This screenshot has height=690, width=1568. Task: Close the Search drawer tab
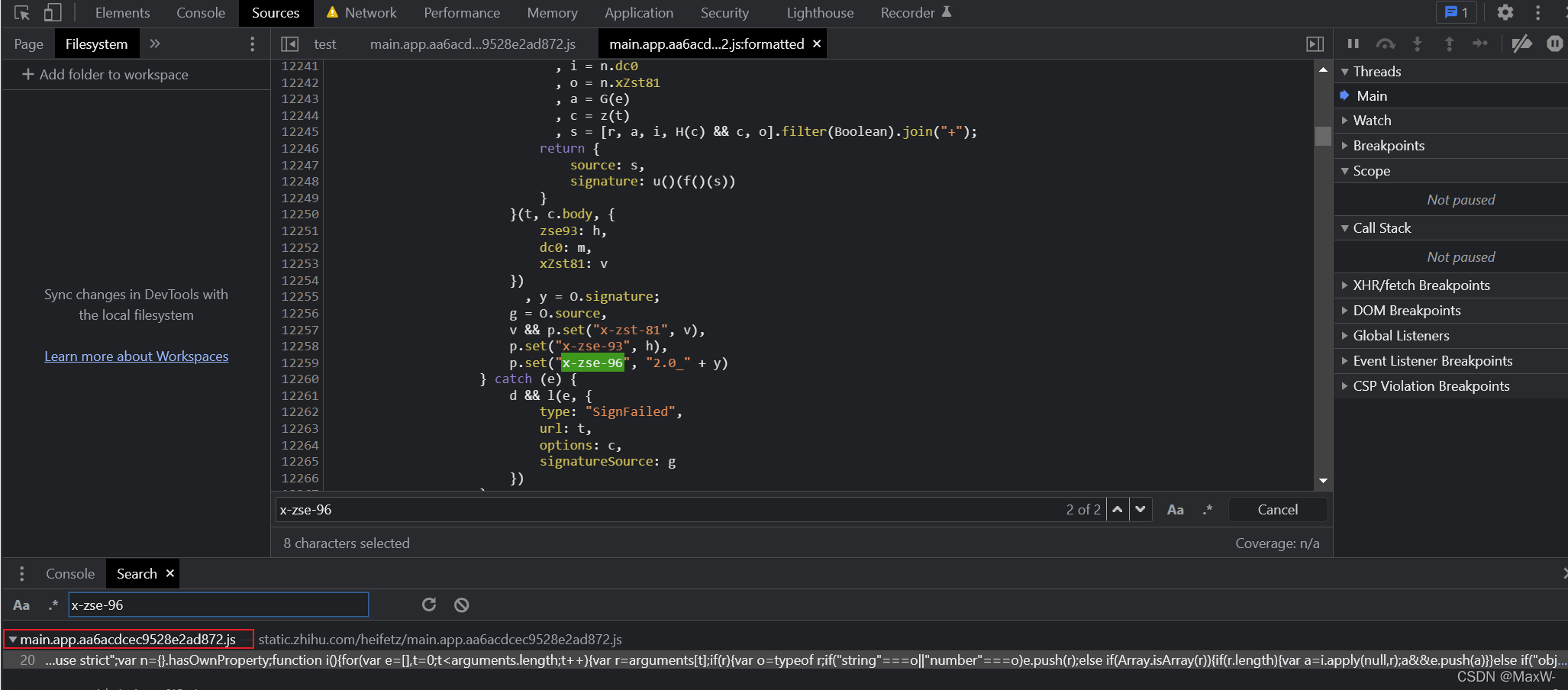tap(170, 573)
